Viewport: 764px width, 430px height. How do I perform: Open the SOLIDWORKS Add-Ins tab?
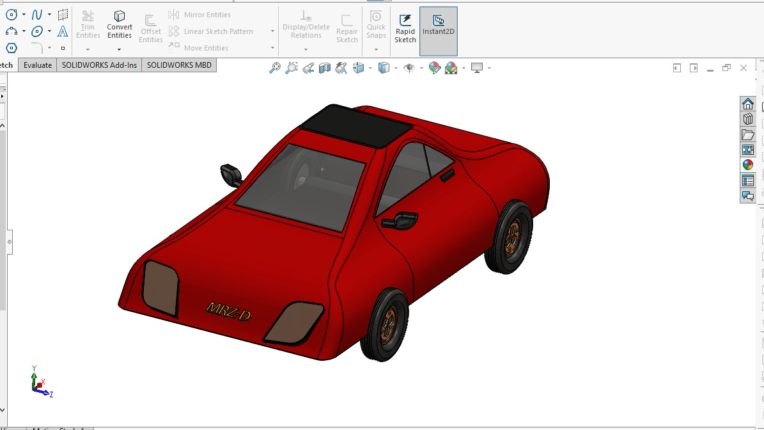click(99, 65)
